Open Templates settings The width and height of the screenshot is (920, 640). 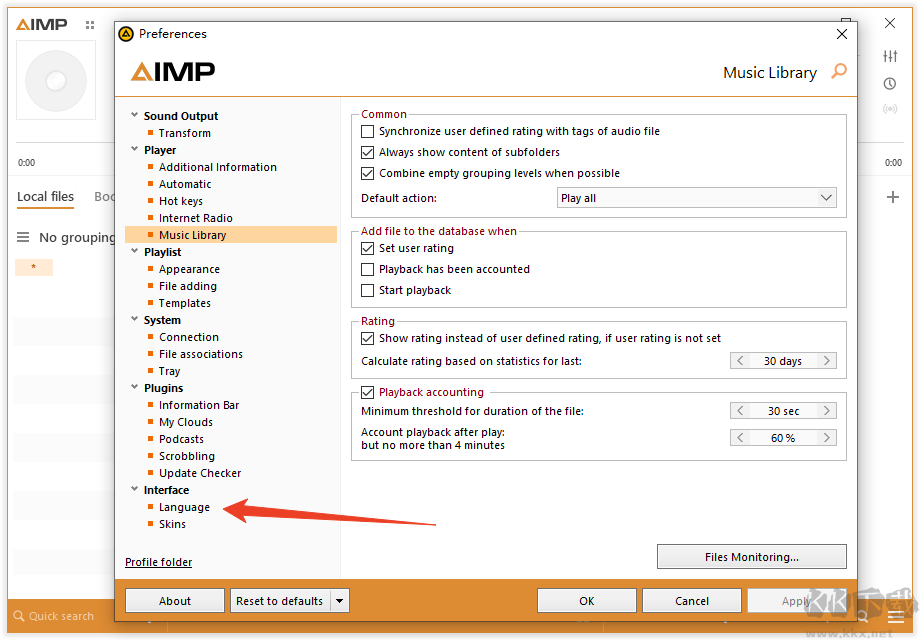click(x=184, y=303)
